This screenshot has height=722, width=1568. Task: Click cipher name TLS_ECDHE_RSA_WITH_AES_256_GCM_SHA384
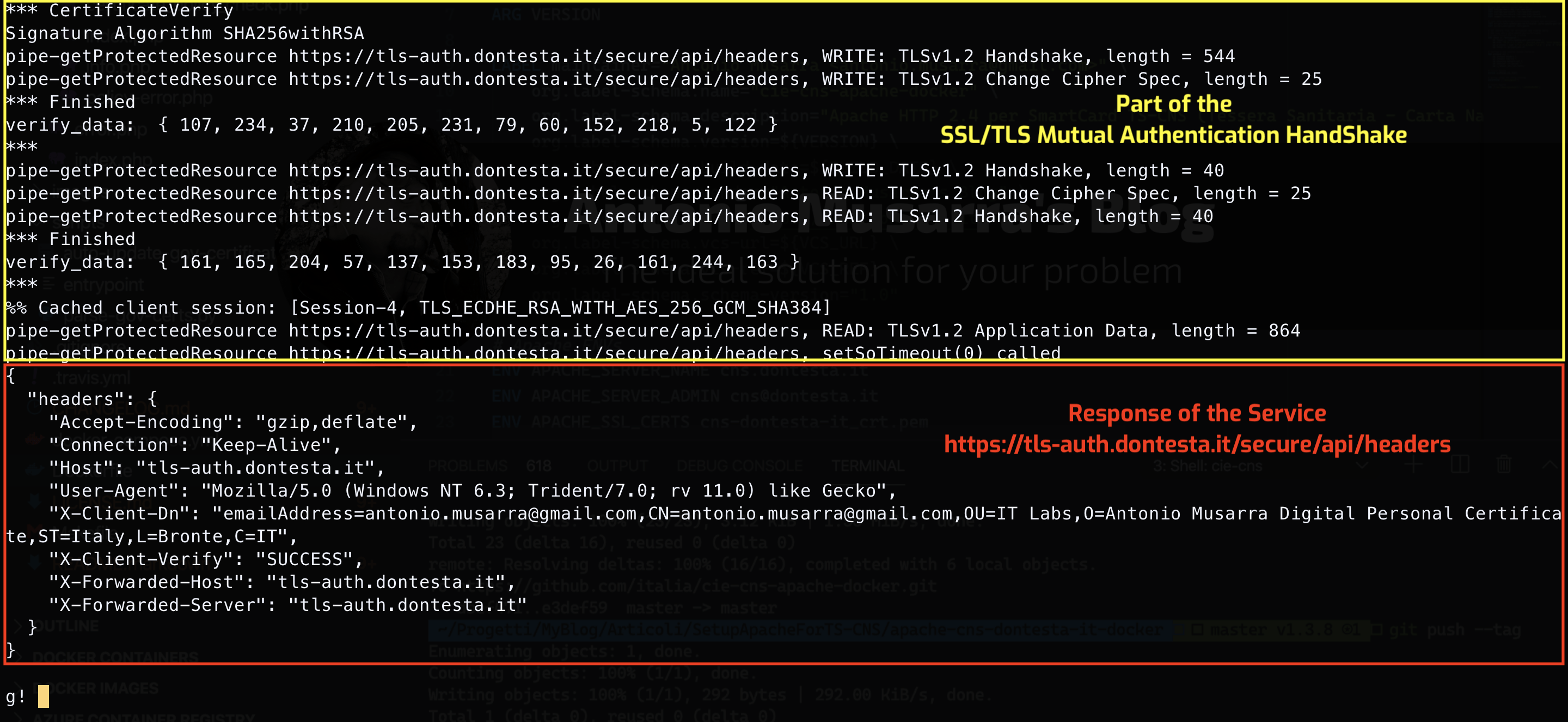click(620, 308)
